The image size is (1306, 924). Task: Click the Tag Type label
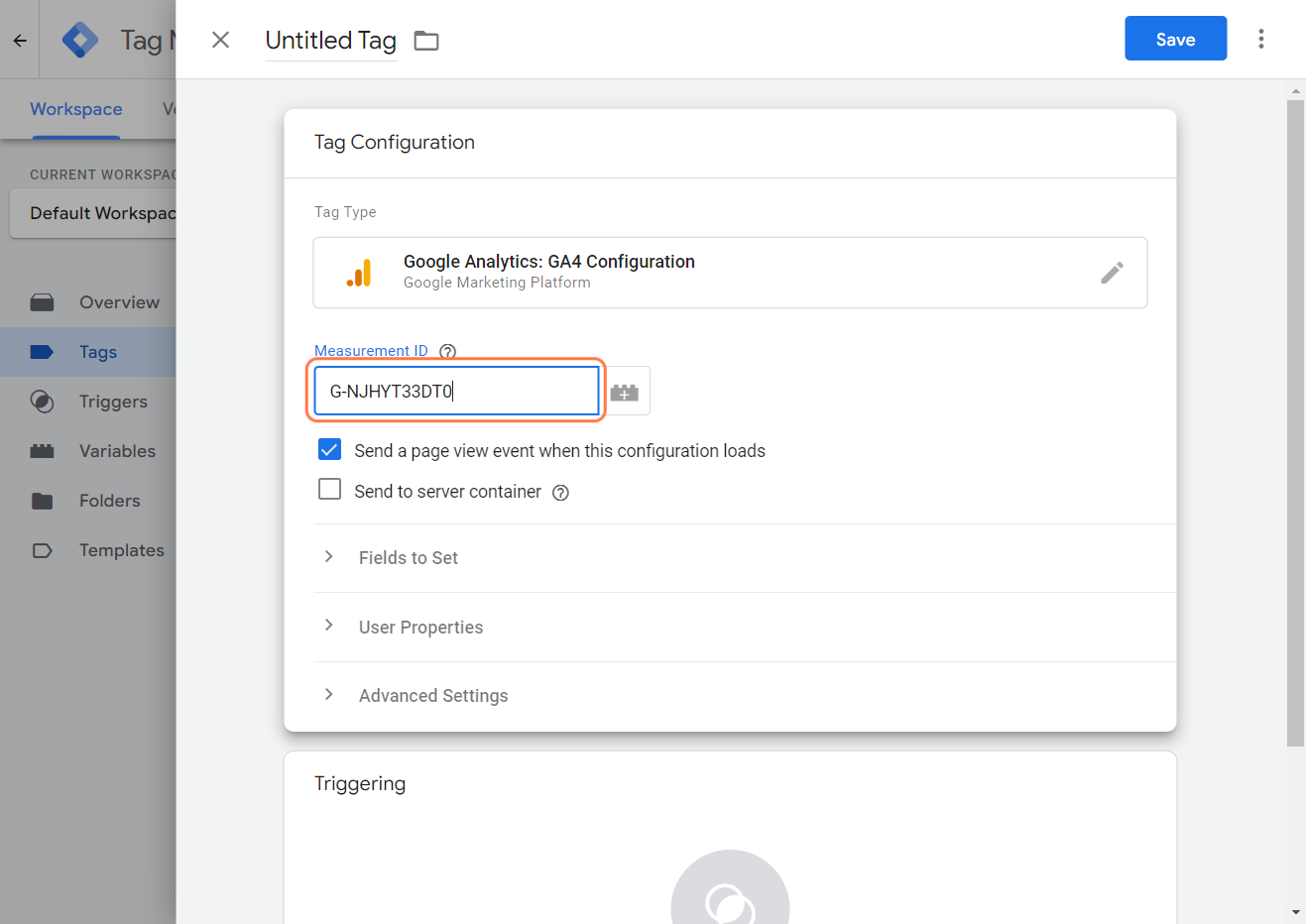[345, 212]
